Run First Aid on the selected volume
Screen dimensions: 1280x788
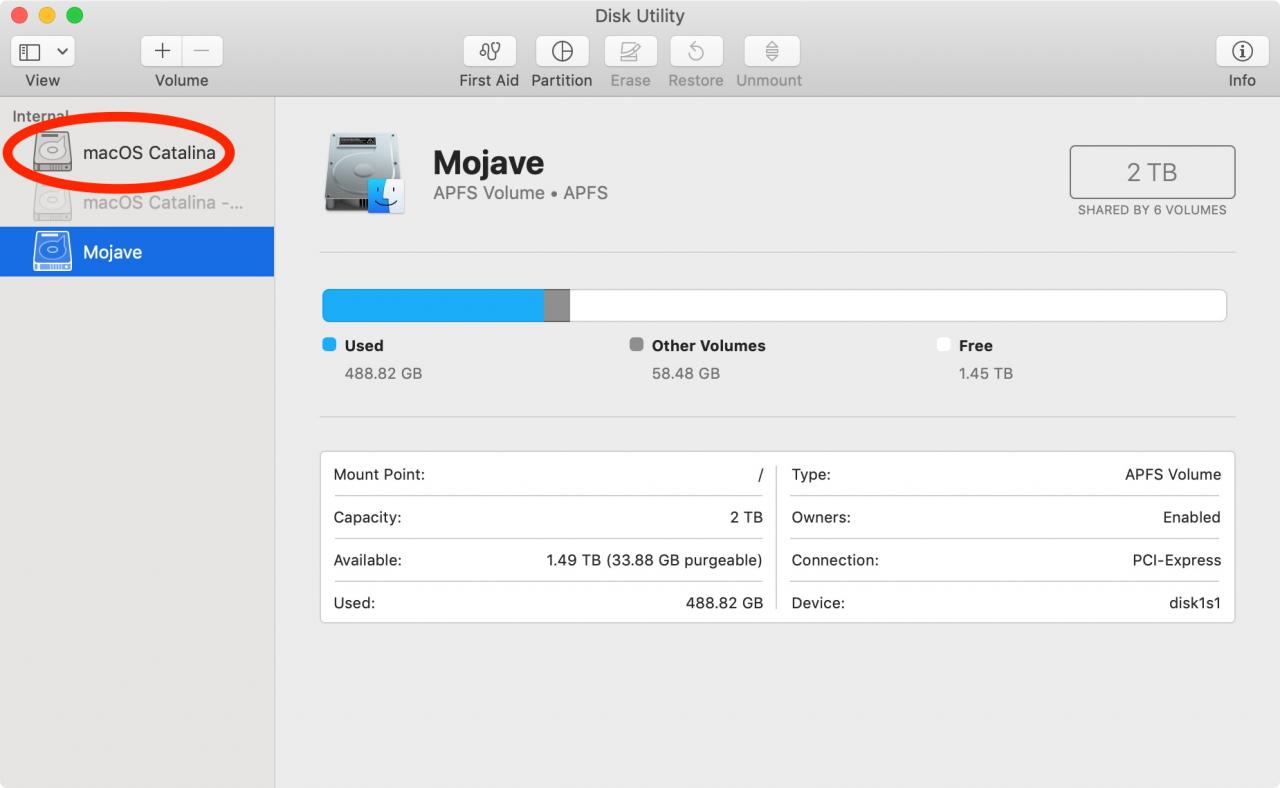(x=489, y=51)
